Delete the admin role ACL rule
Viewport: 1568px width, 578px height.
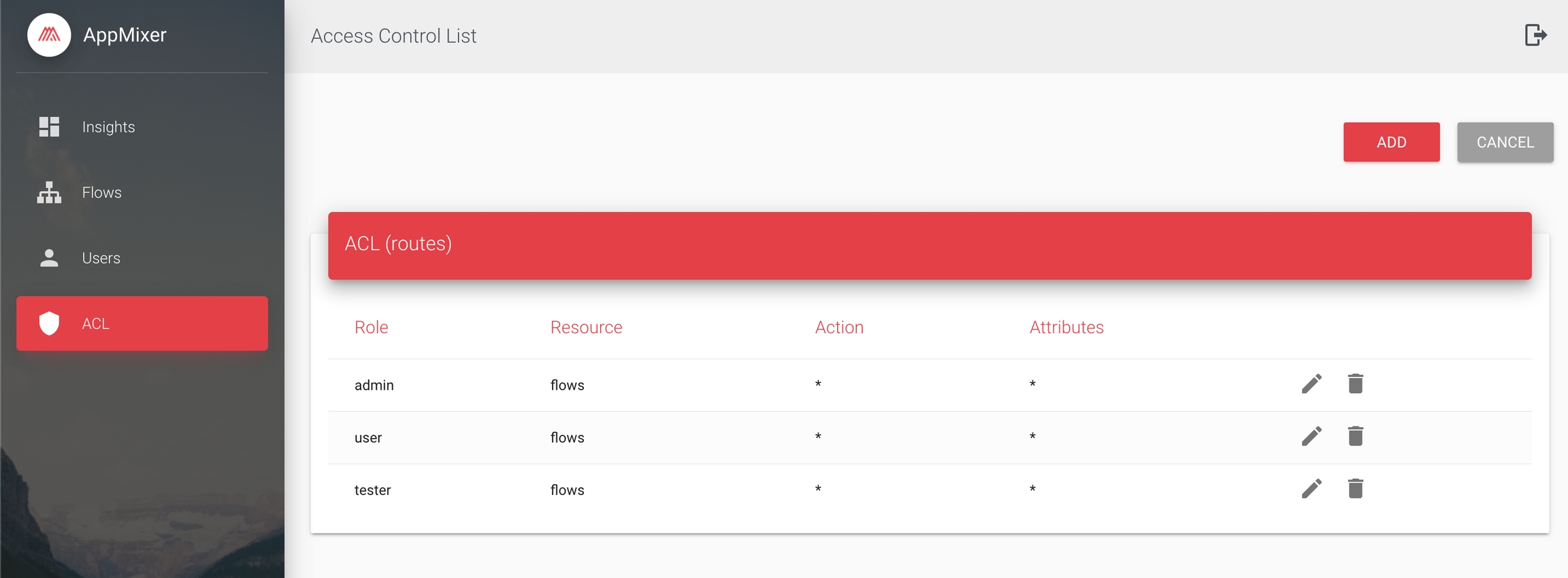1355,384
